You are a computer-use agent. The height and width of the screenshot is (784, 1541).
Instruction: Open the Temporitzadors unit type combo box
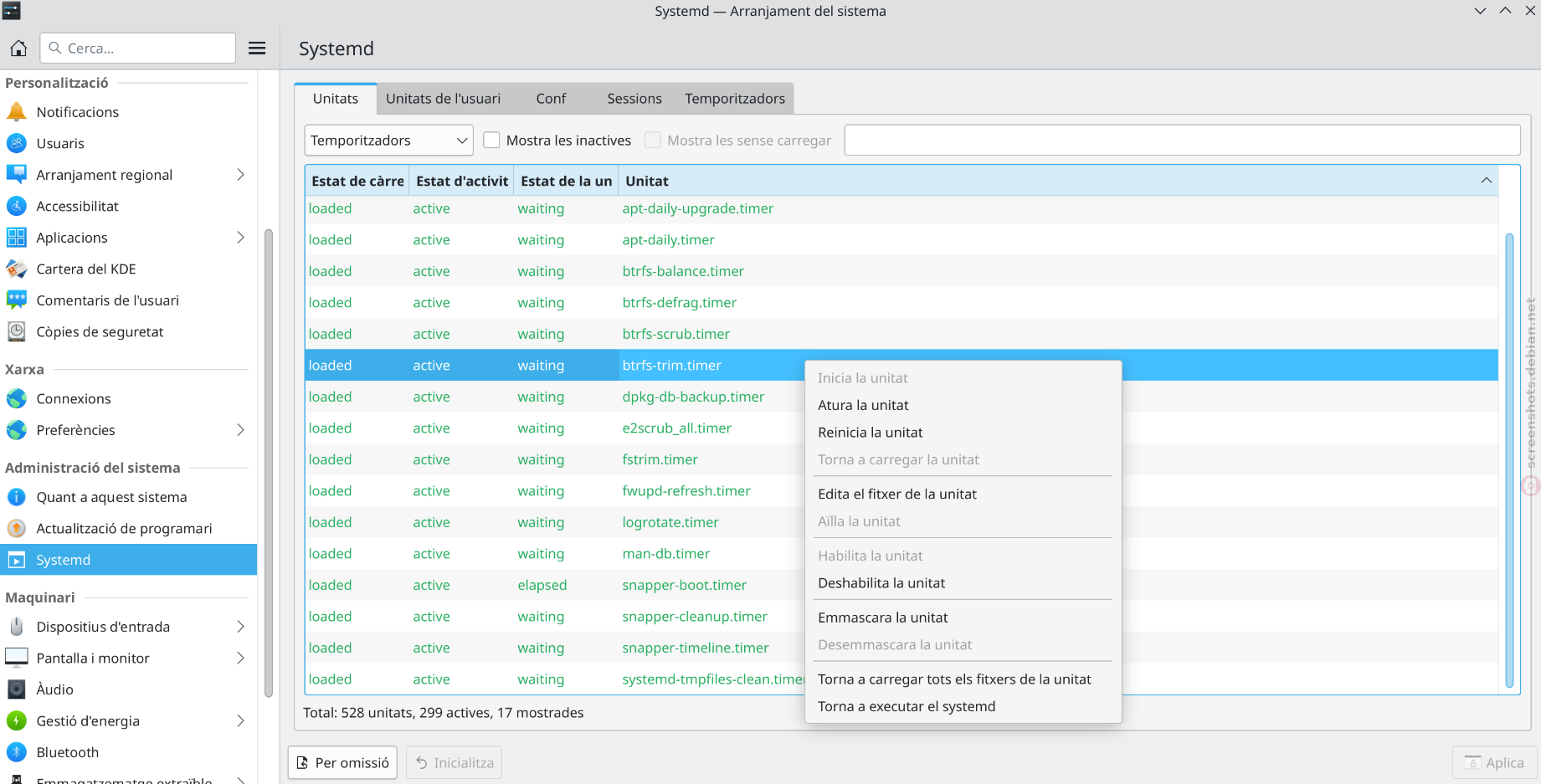[x=388, y=140]
